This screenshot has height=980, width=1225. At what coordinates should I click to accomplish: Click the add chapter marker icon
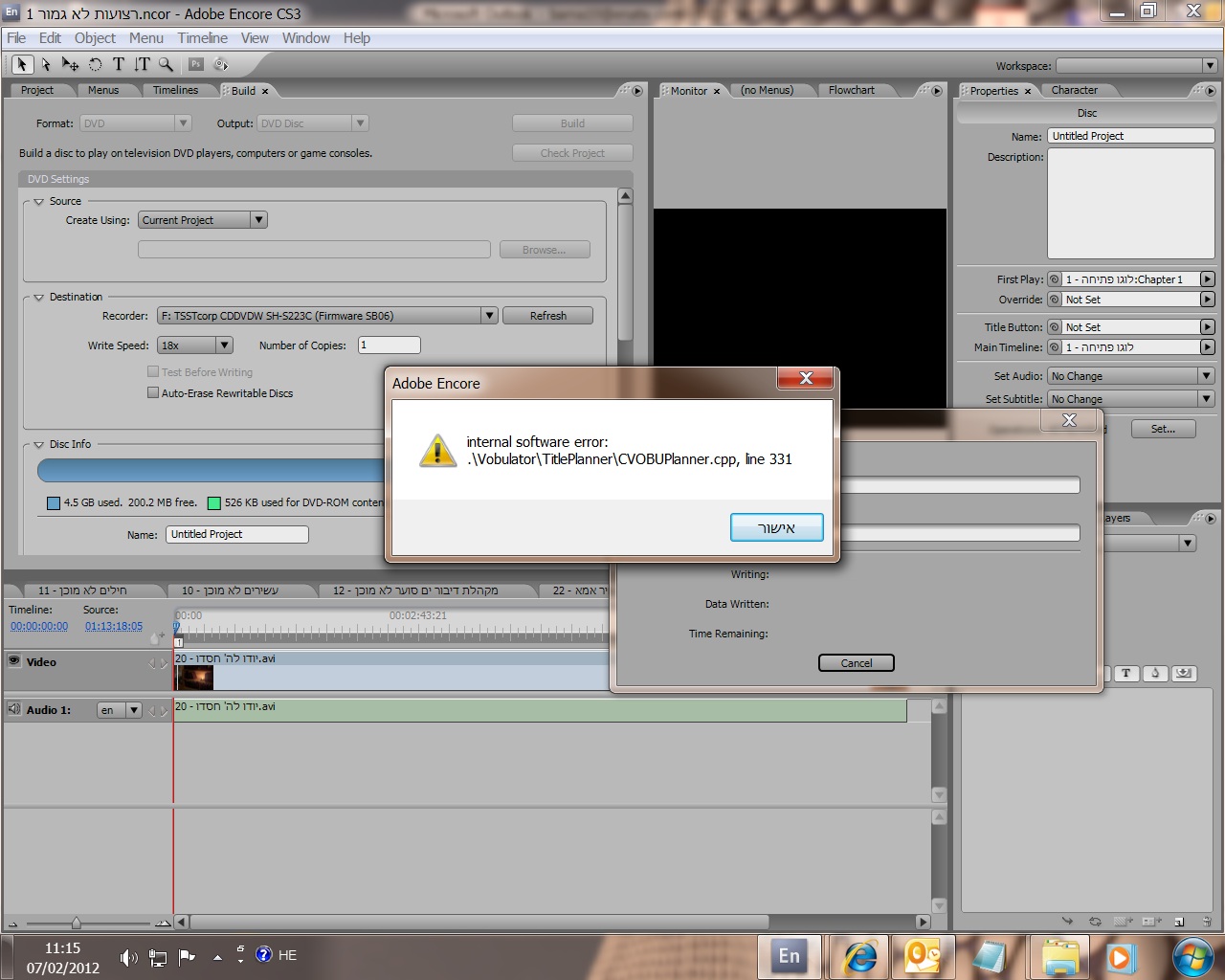158,637
